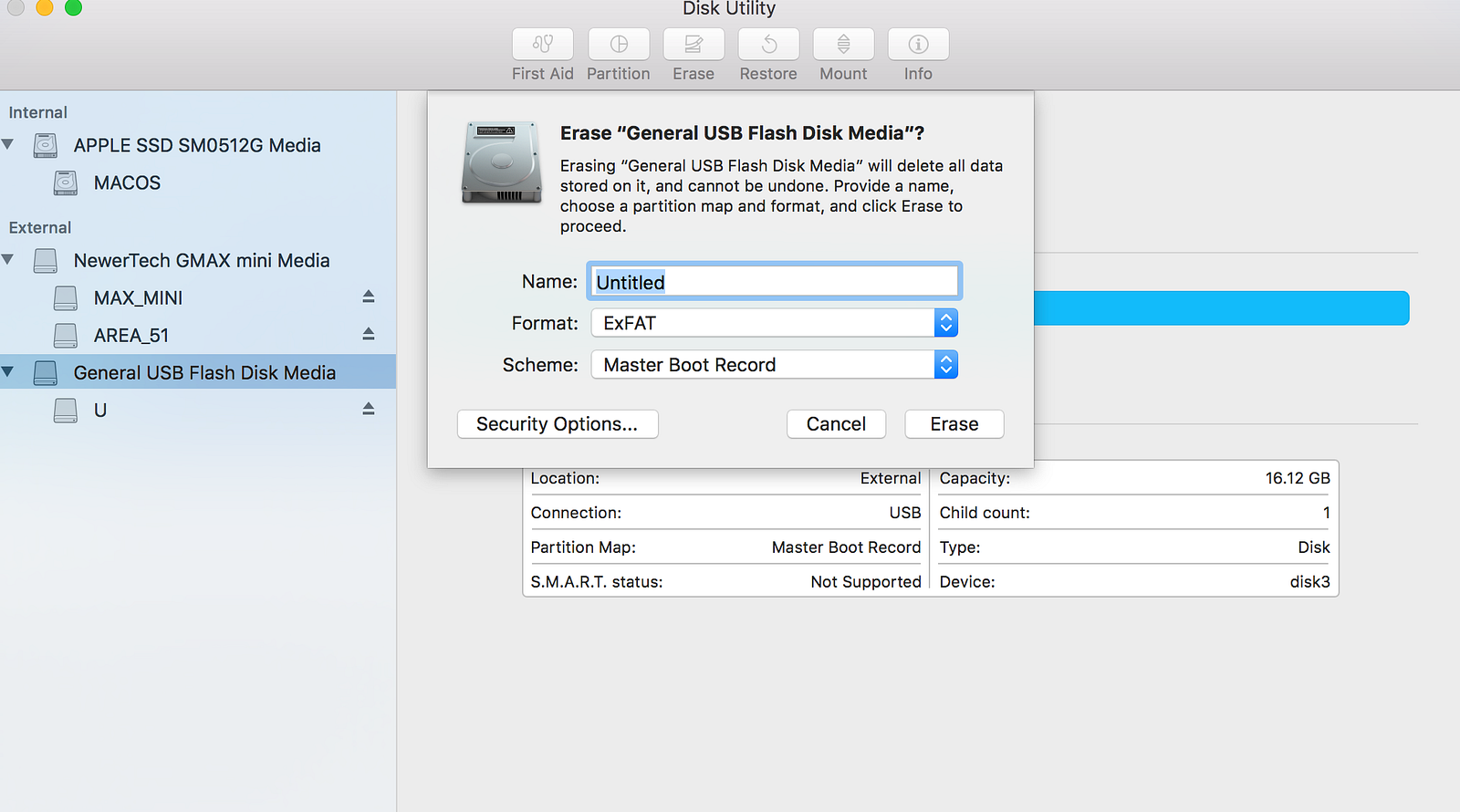This screenshot has height=812, width=1460.
Task: Open the Scheme dropdown showing Master Boot Record
Action: (775, 365)
